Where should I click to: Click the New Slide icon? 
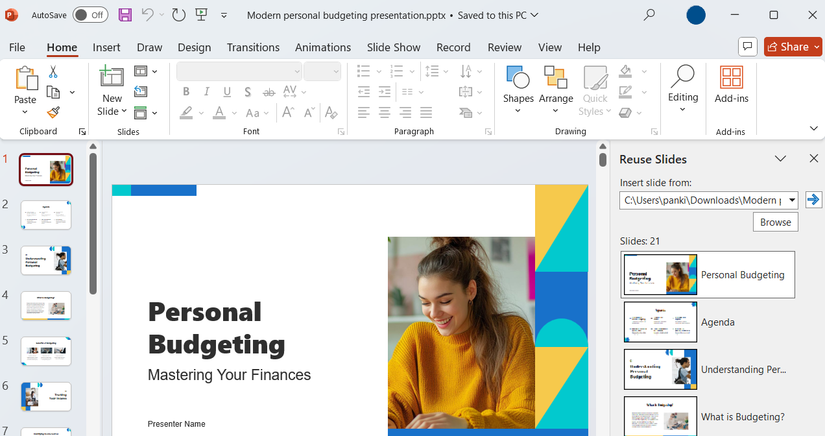(112, 76)
